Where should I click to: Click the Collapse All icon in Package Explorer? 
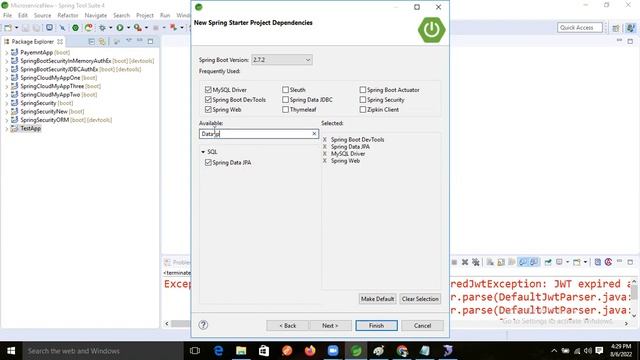pos(91,42)
